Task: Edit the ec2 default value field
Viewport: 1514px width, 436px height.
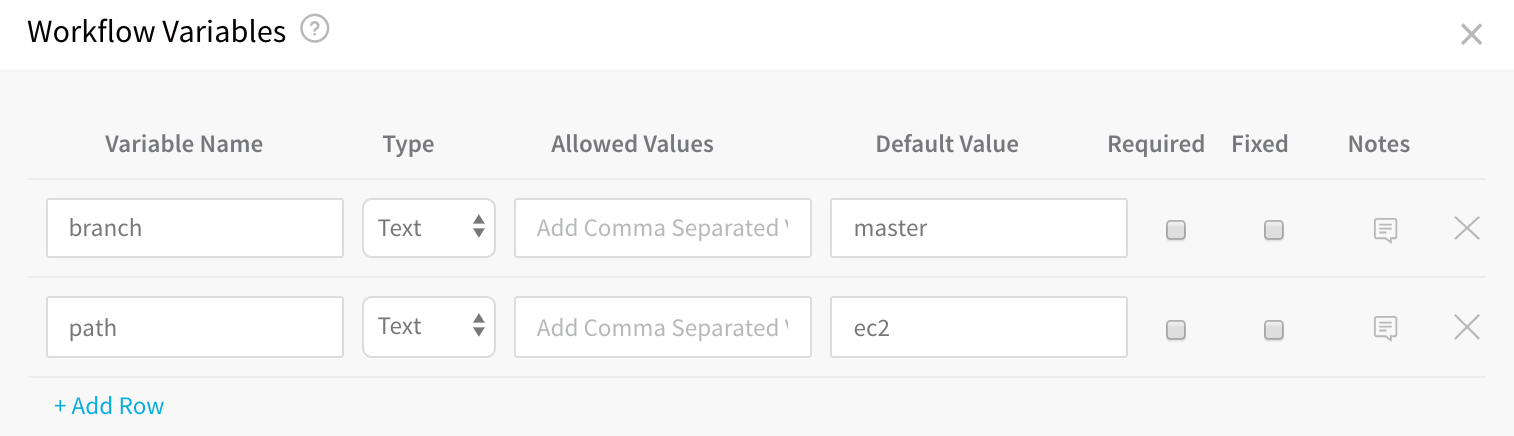Action: pos(979,327)
